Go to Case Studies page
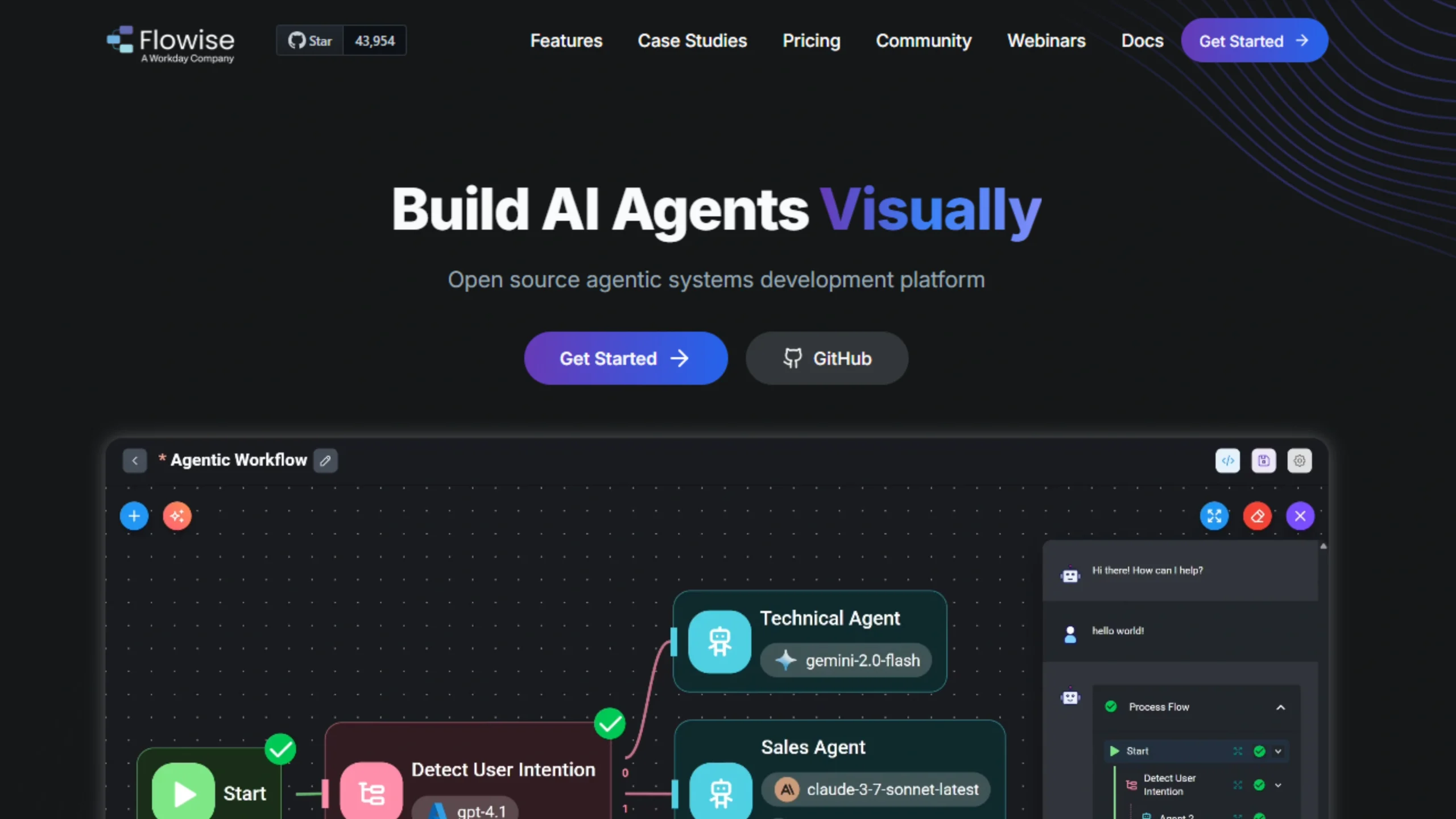 click(x=692, y=40)
